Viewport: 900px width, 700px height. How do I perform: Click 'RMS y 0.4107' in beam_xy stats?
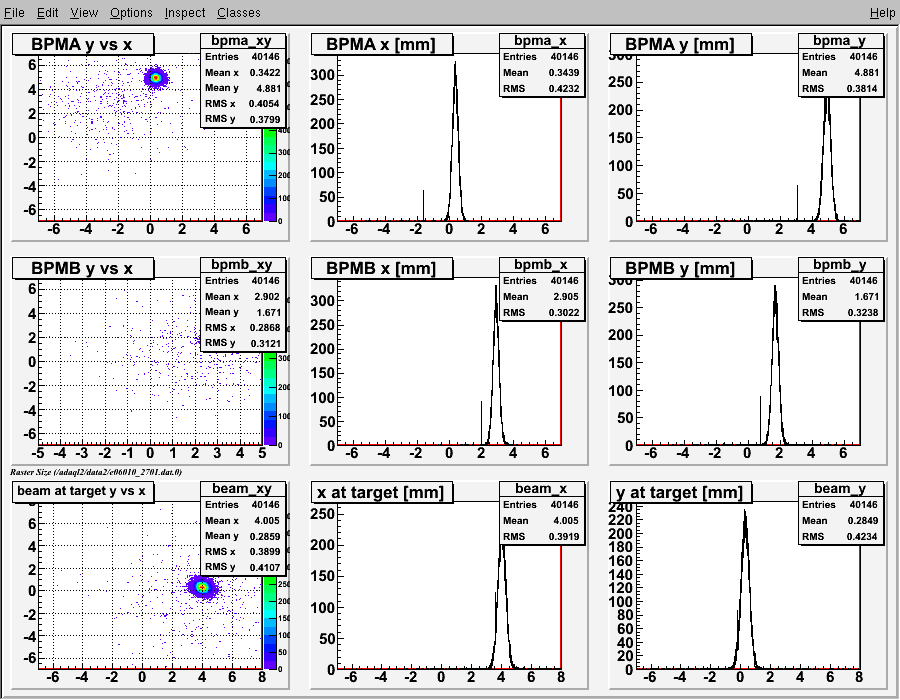point(242,567)
